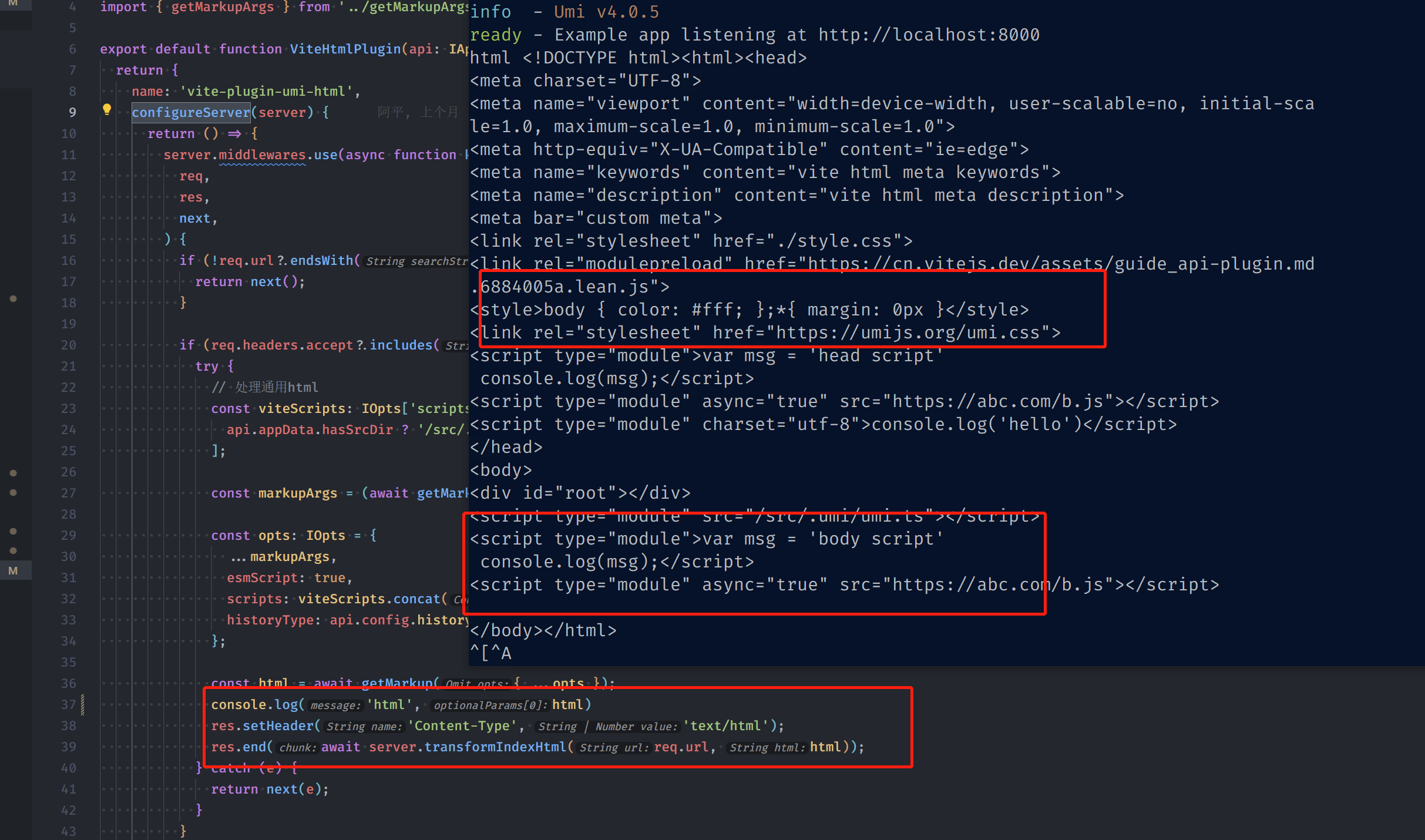
Task: Click the underlined 'middlewares' word on line 11
Action: pos(262,154)
